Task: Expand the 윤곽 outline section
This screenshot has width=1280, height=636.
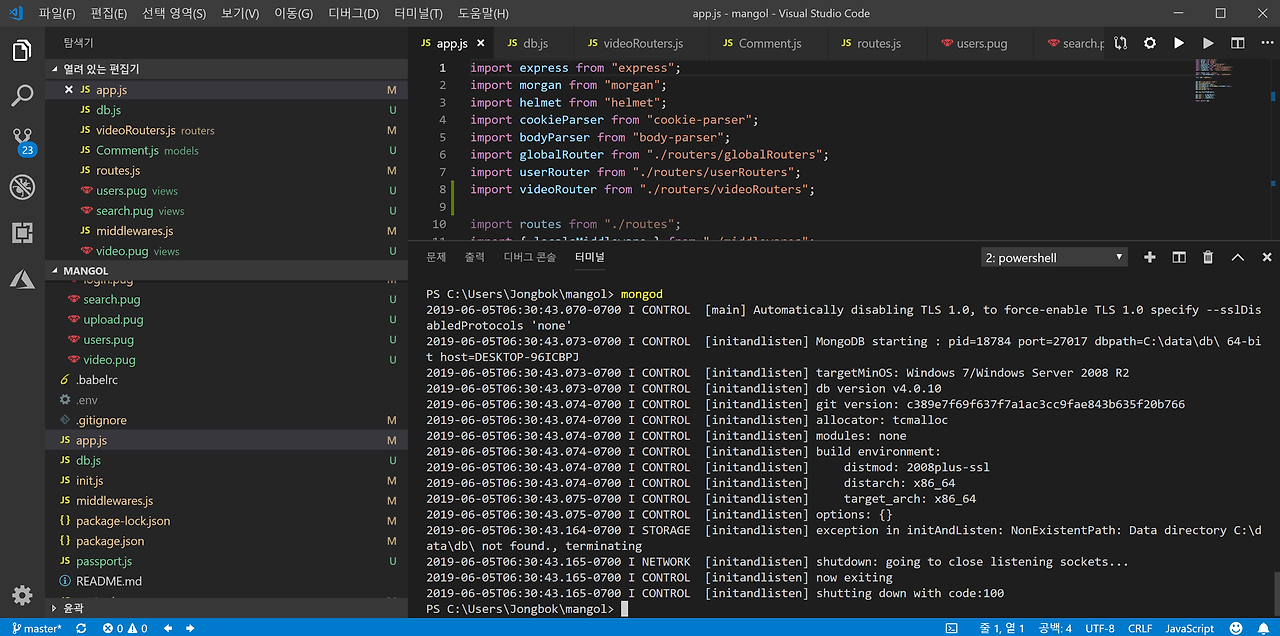Action: click(72, 607)
